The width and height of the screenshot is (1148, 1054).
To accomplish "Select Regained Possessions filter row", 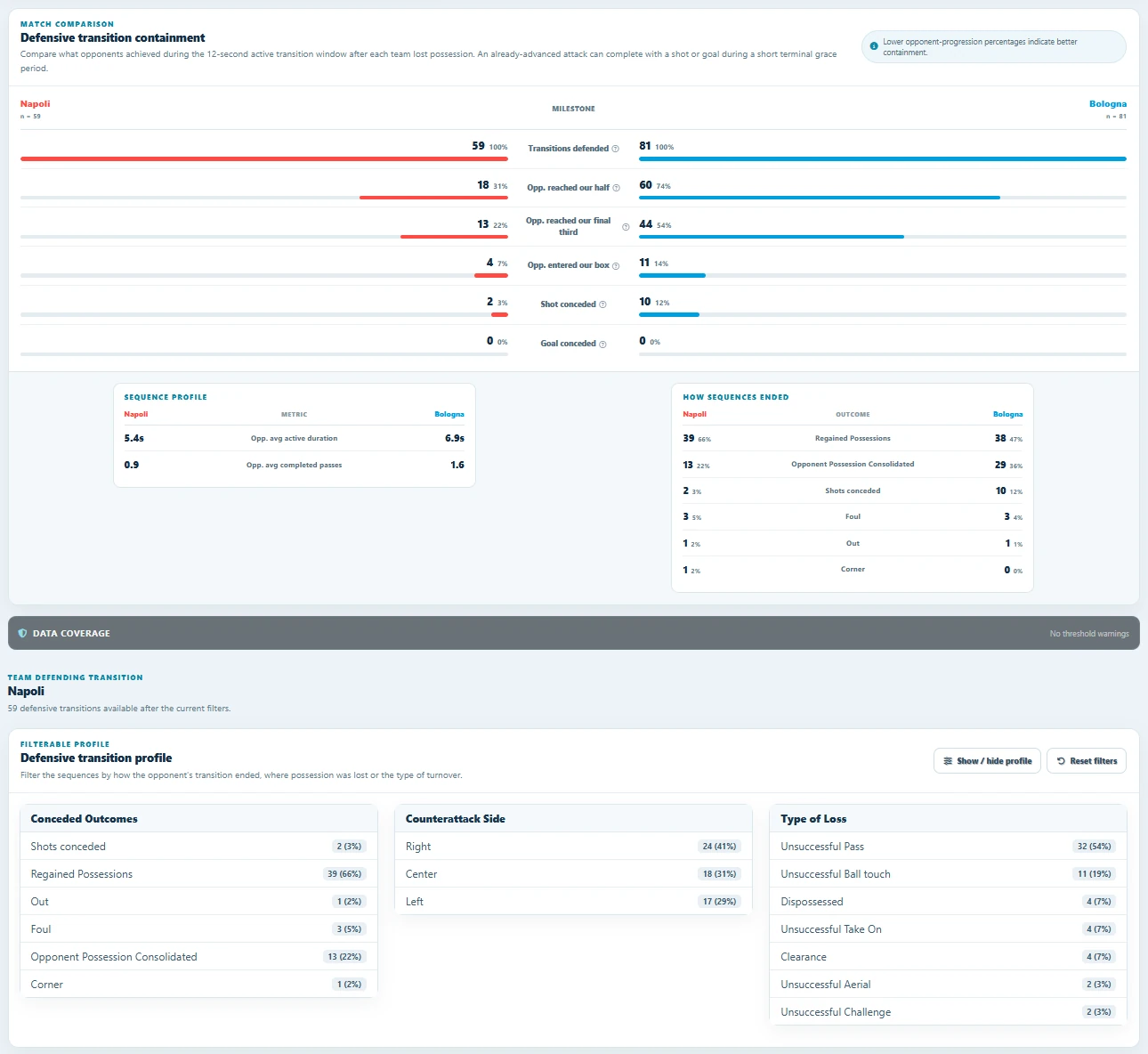I will point(198,874).
